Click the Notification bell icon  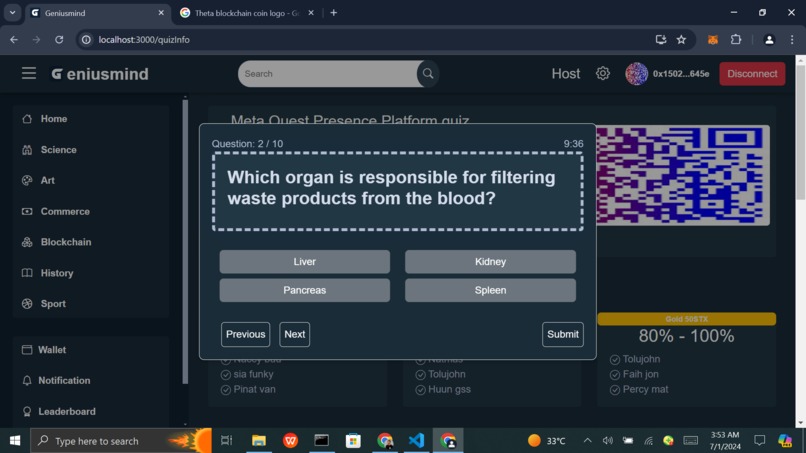coord(27,380)
